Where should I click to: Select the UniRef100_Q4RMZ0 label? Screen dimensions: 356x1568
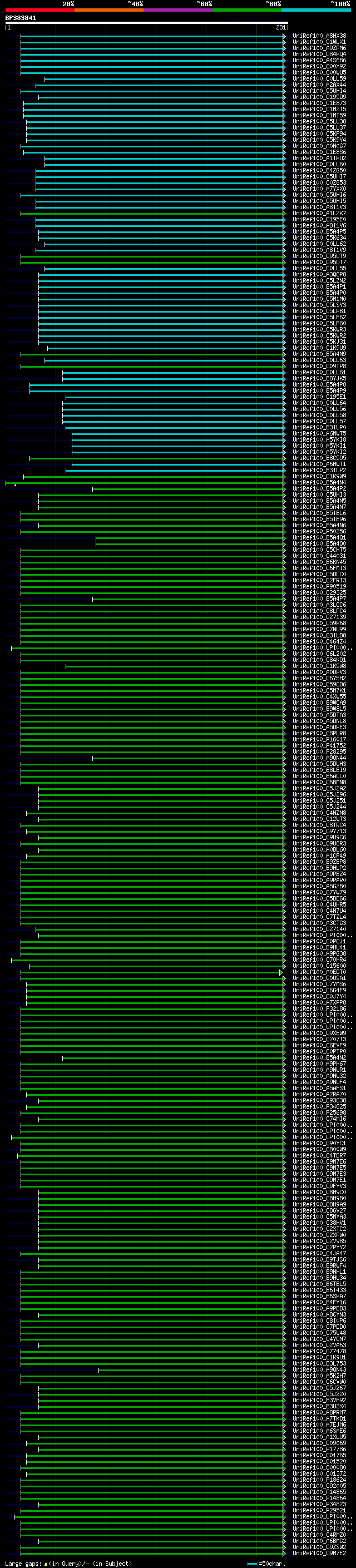coord(319,1535)
